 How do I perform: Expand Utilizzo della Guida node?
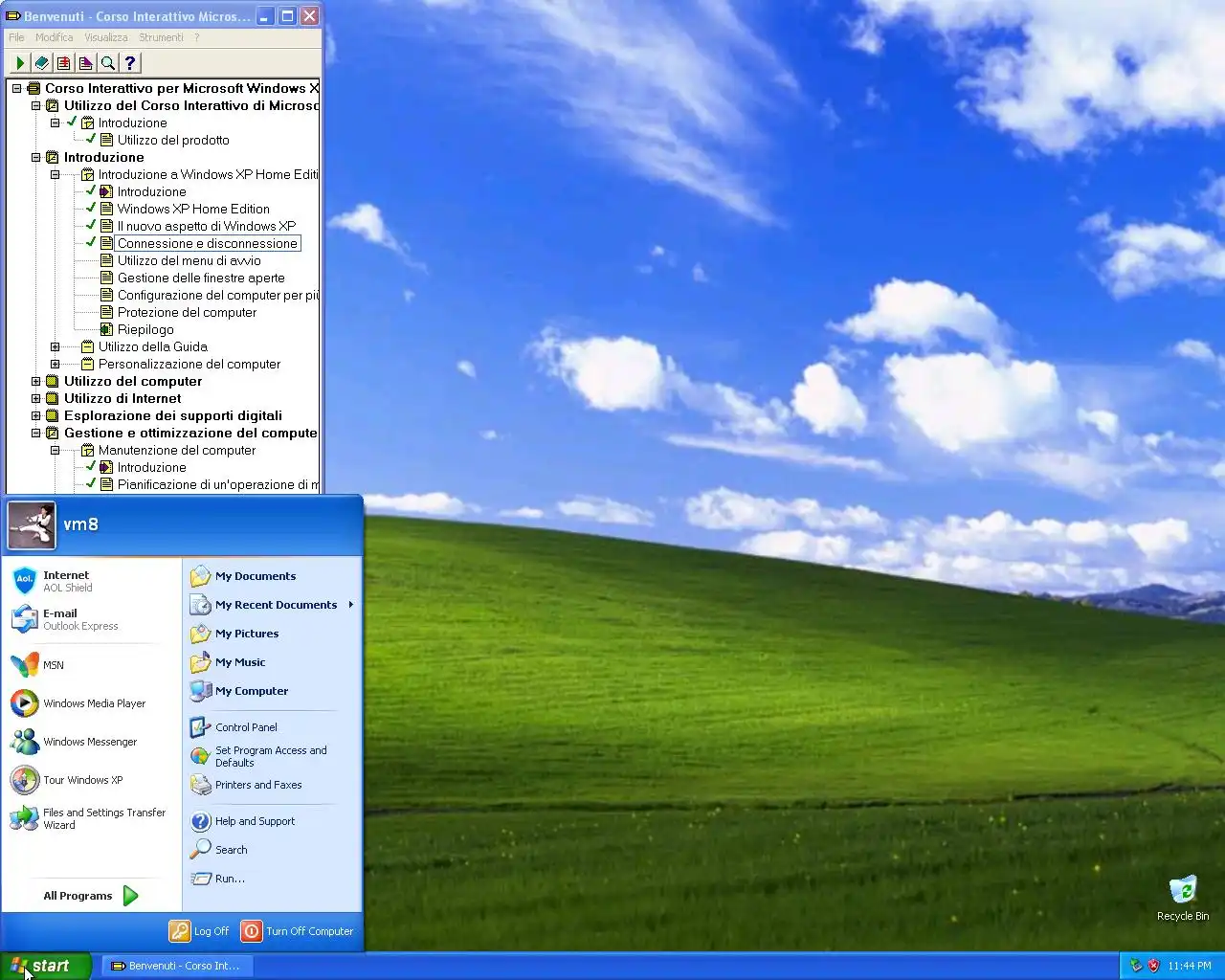pos(55,346)
